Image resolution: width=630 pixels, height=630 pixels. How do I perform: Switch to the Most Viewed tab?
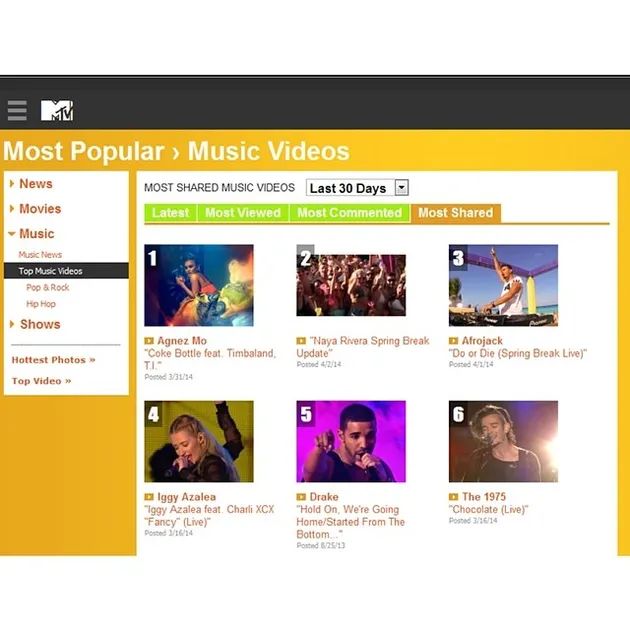[x=243, y=213]
